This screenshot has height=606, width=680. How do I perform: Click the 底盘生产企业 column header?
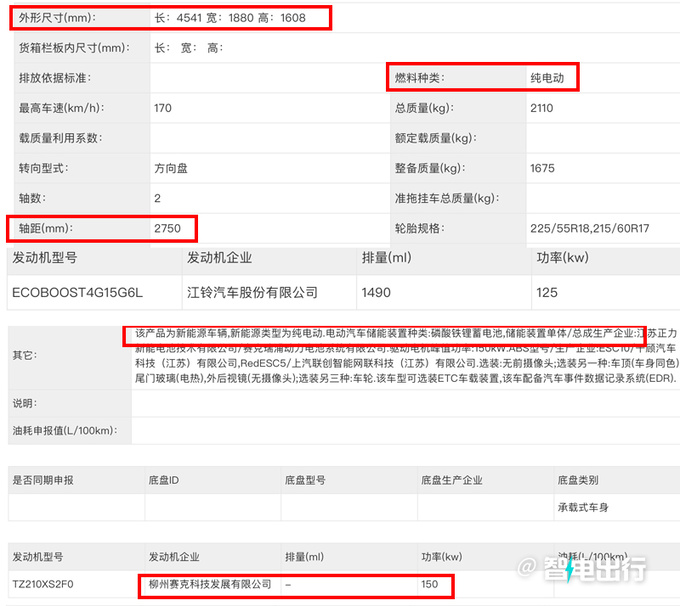451,480
